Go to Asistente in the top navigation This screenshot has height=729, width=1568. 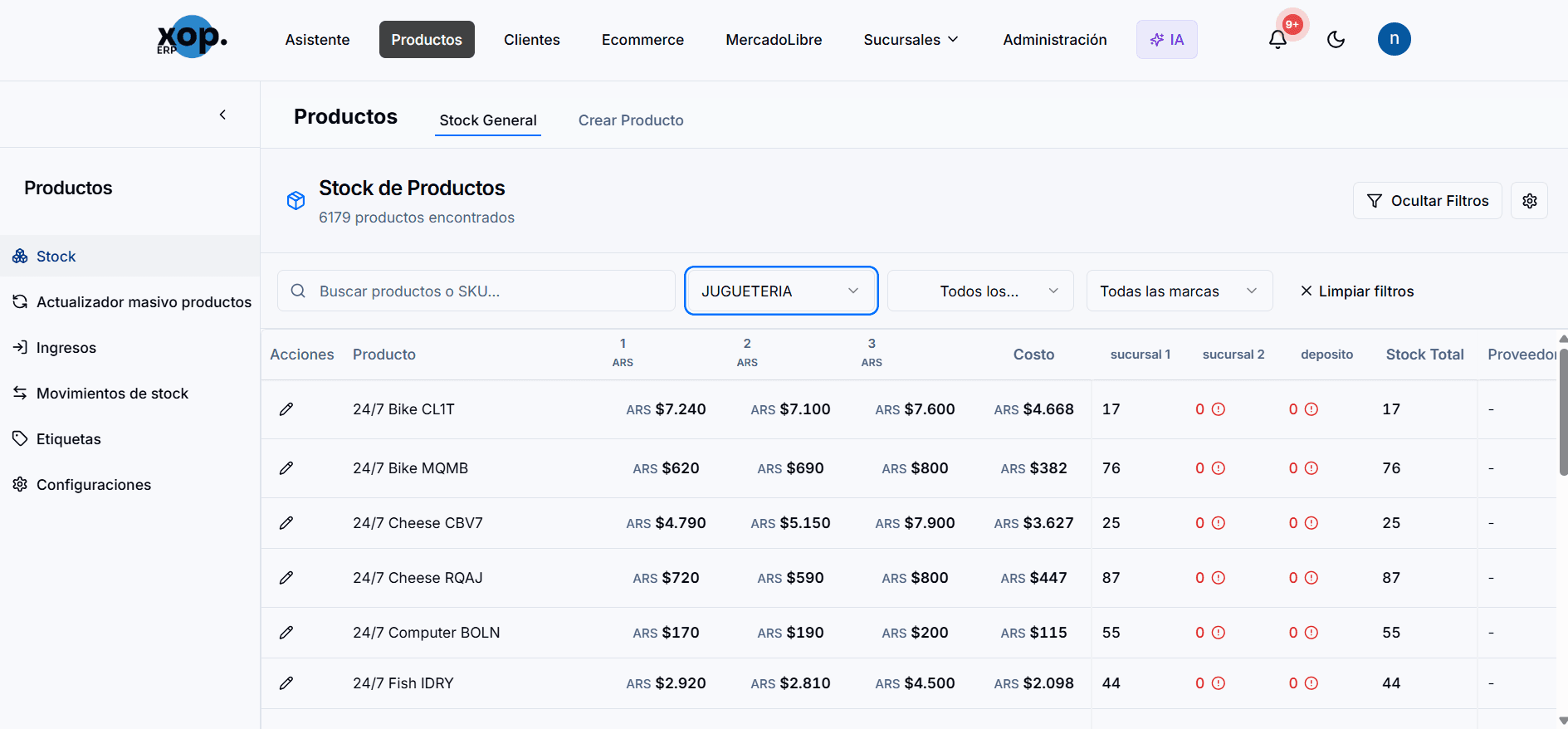(x=317, y=40)
